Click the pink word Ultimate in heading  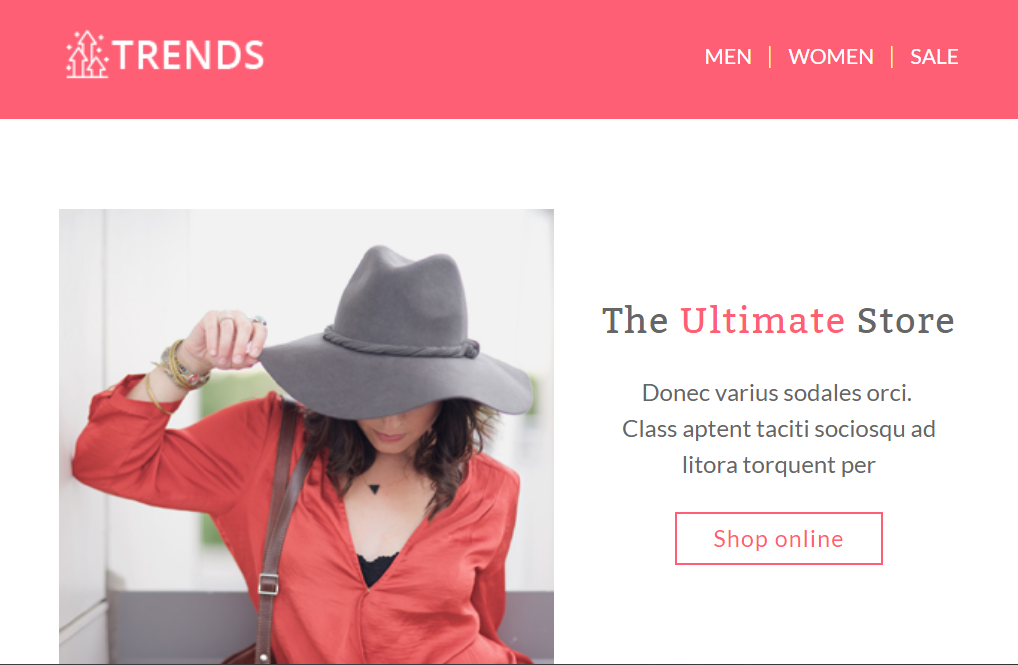point(762,321)
